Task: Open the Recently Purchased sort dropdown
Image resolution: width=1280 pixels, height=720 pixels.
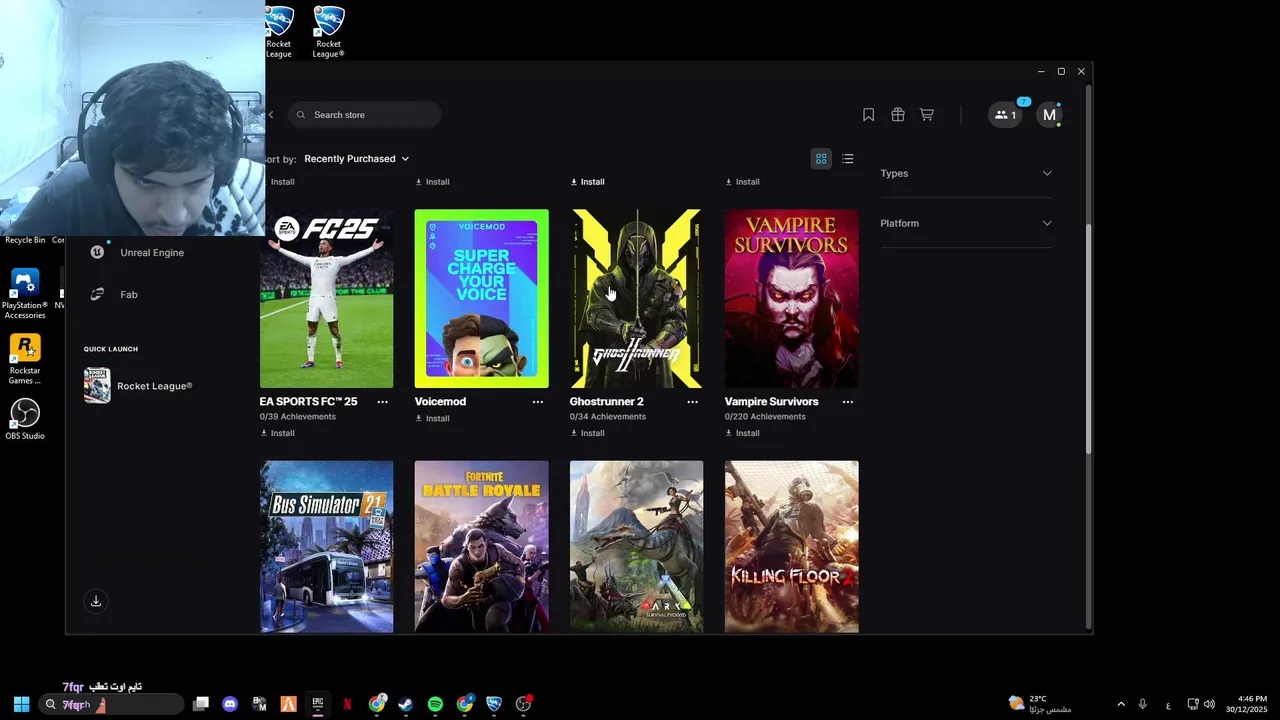Action: 356,159
